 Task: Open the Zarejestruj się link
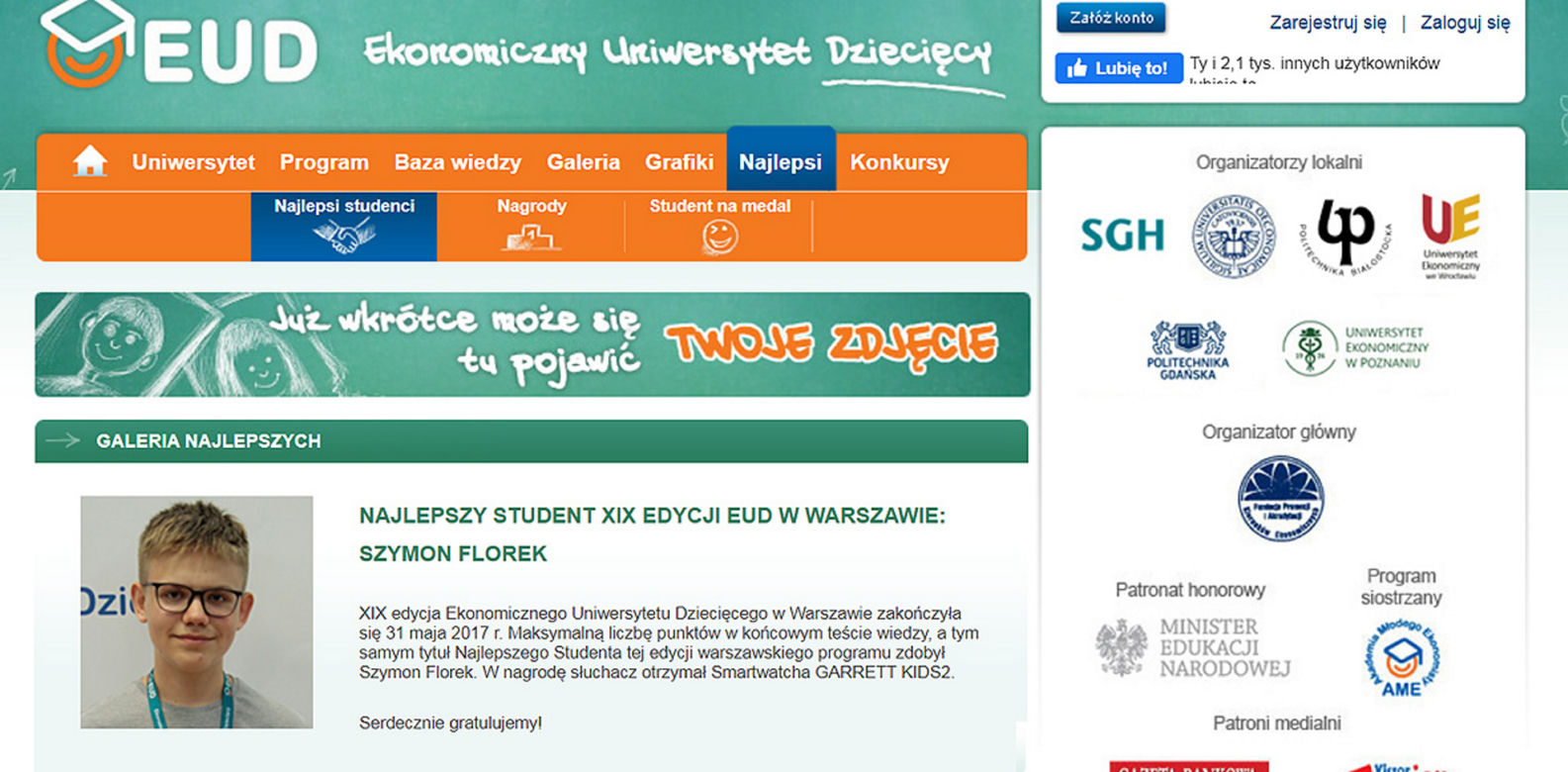coord(1328,23)
